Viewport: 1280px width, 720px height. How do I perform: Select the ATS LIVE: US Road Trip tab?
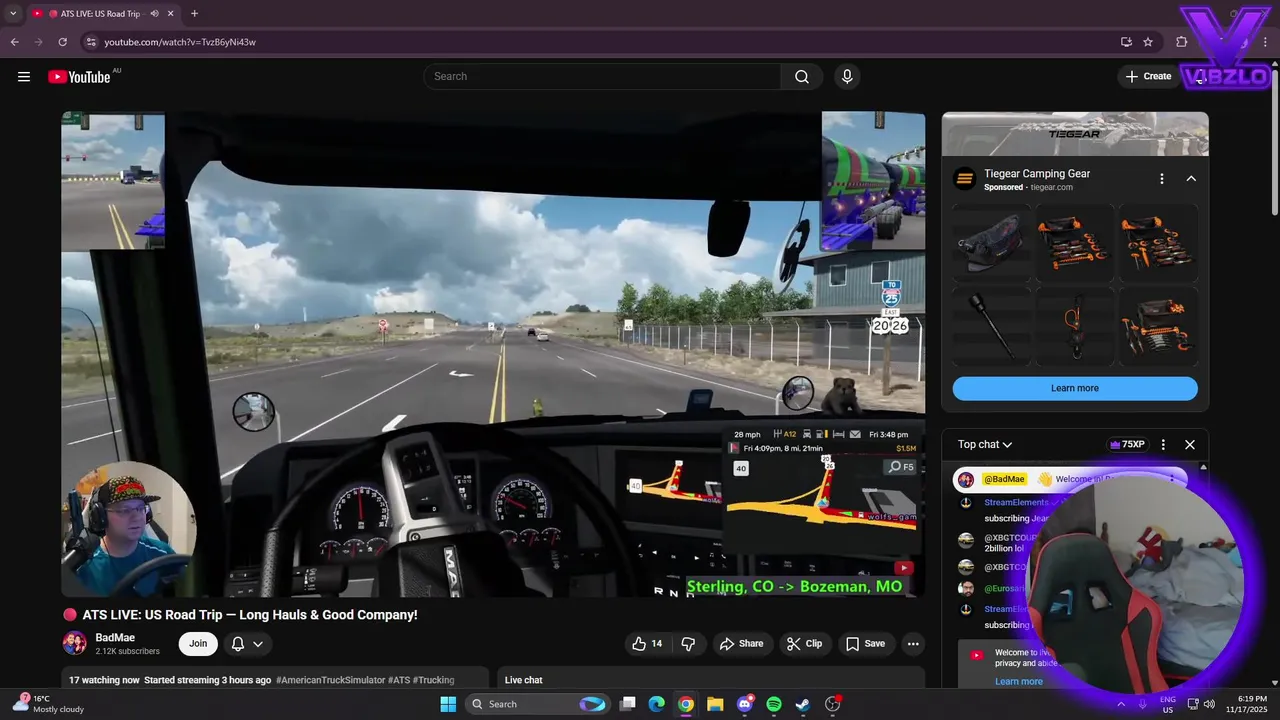103,14
